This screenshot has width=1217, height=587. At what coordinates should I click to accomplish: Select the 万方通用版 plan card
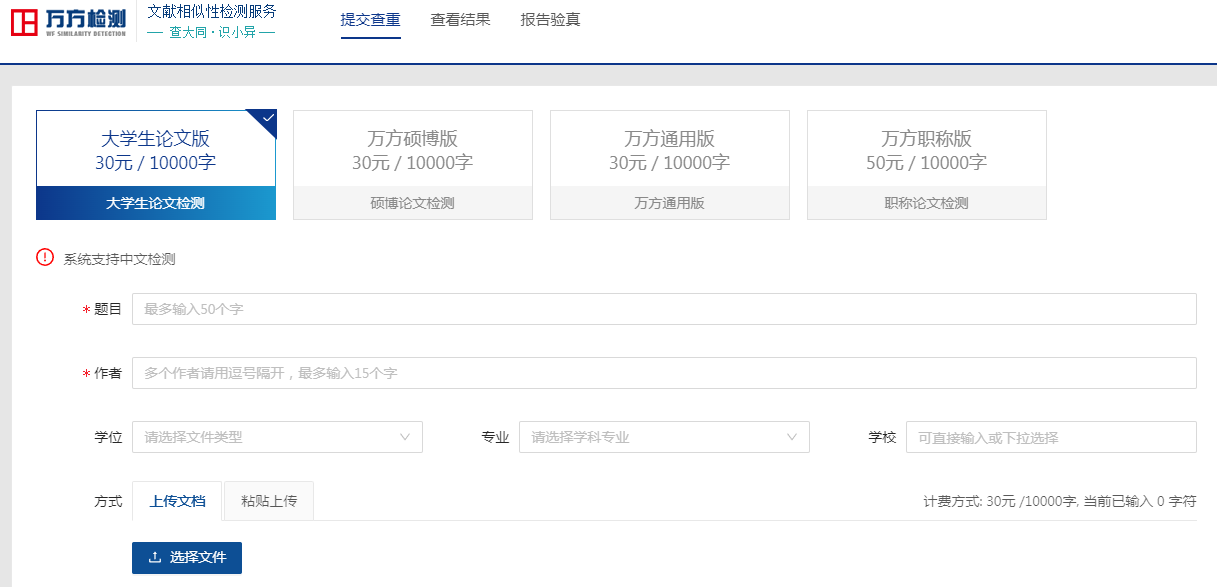pyautogui.click(x=669, y=149)
